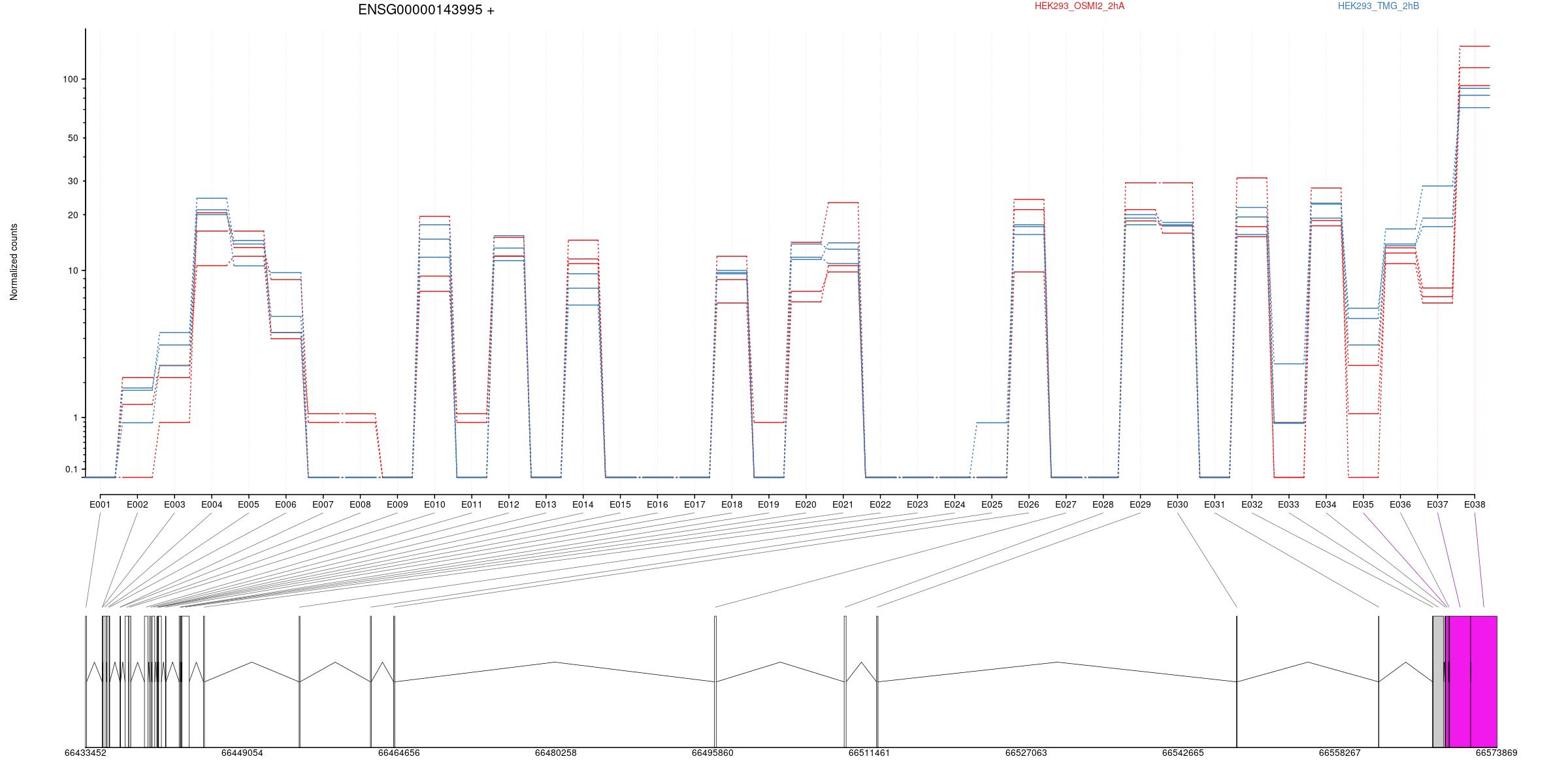The height and width of the screenshot is (784, 1568).
Task: Click exon label E034
Action: [x=1326, y=504]
